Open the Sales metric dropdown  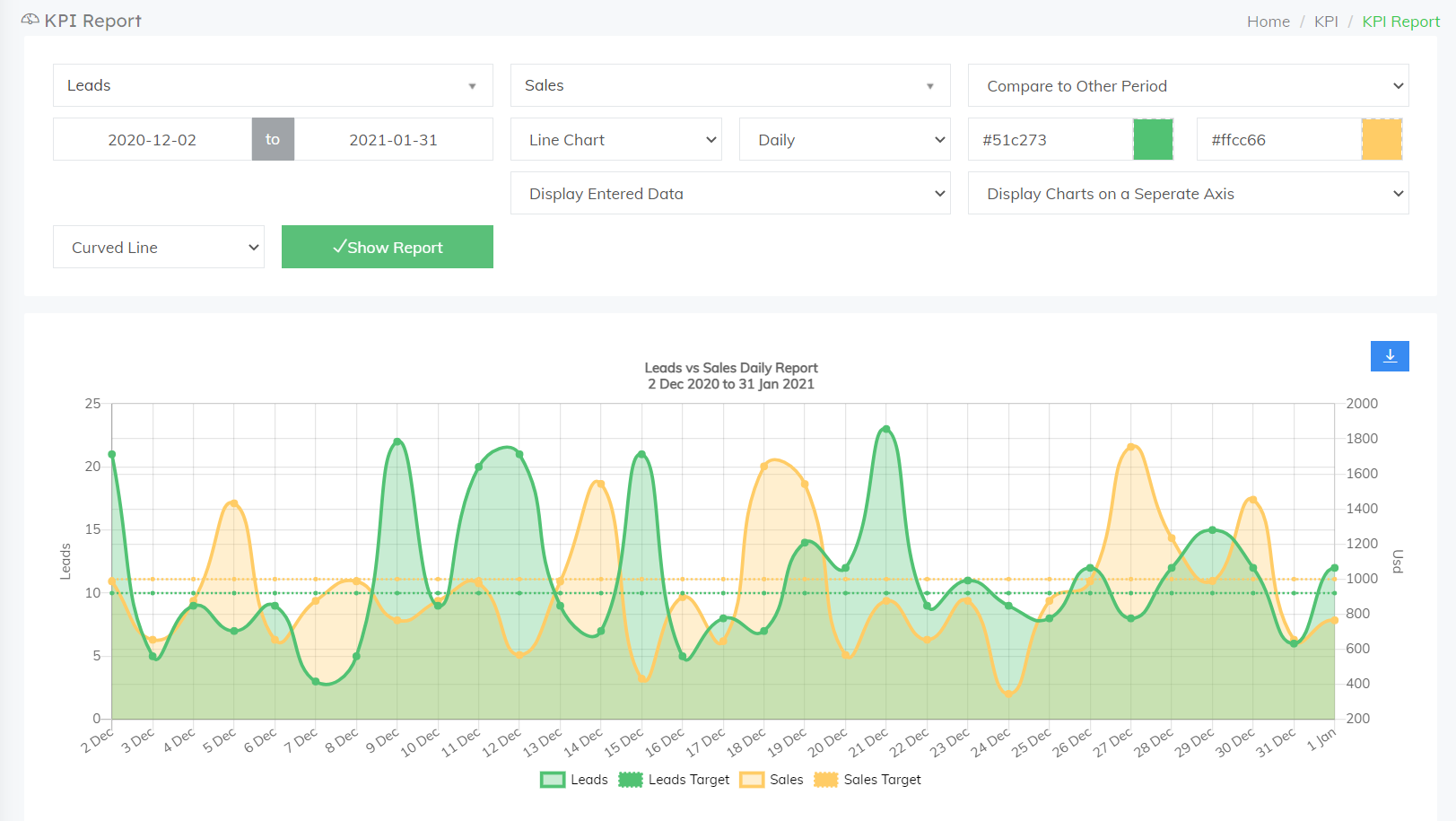click(730, 86)
